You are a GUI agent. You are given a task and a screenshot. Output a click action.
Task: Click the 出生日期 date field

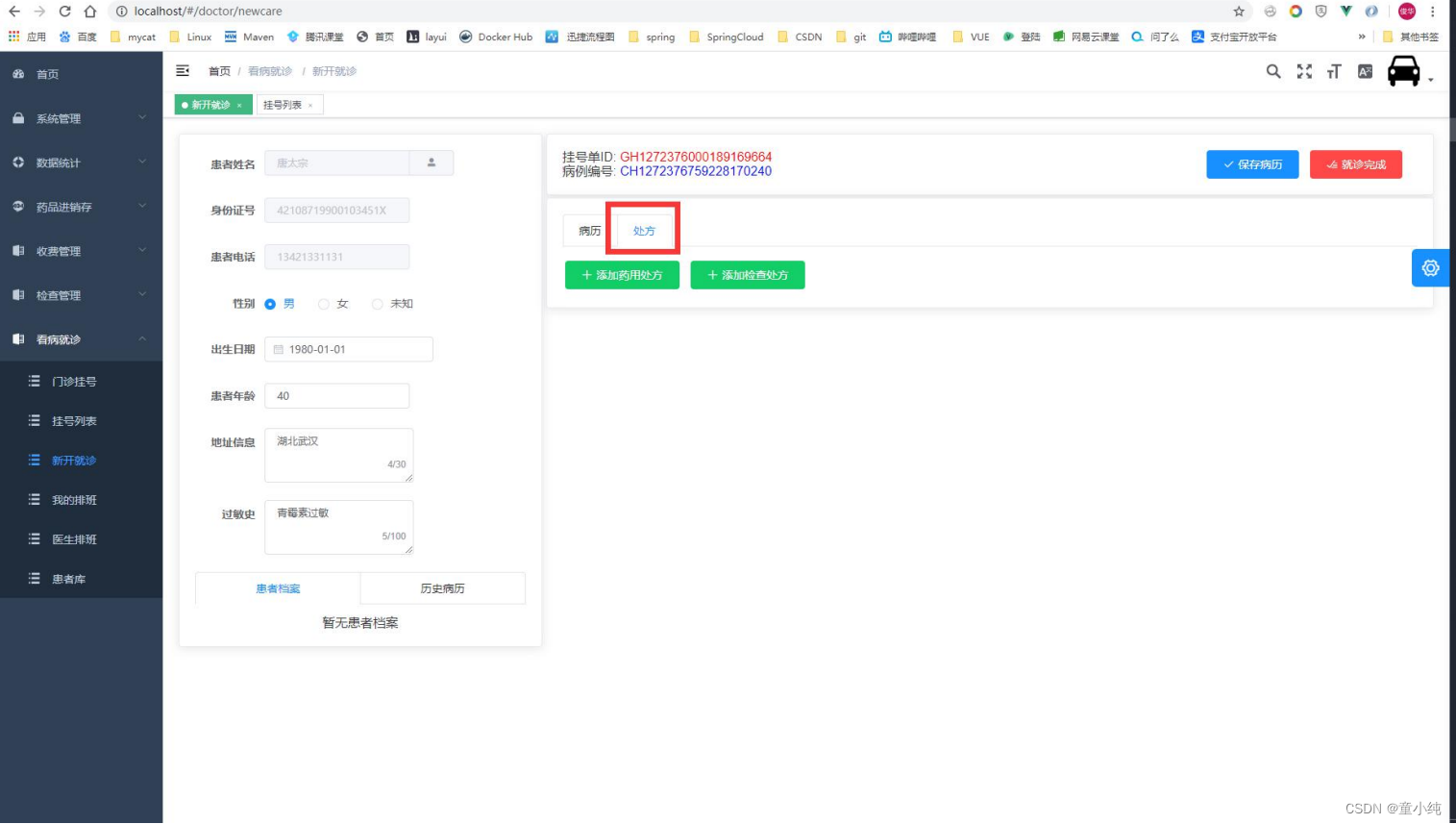pos(349,349)
